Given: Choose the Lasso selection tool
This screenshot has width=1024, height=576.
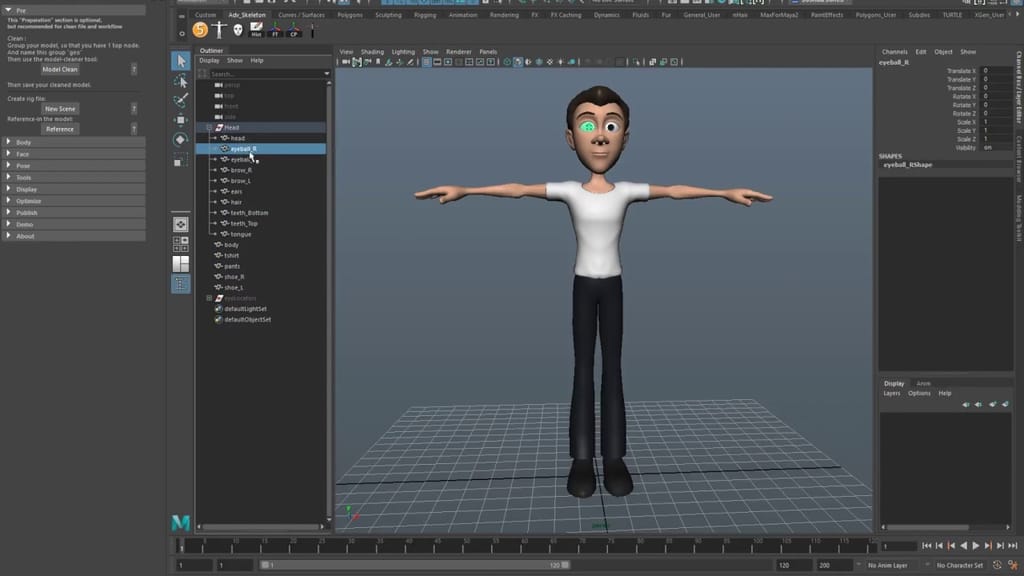Looking at the screenshot, I should pyautogui.click(x=181, y=81).
